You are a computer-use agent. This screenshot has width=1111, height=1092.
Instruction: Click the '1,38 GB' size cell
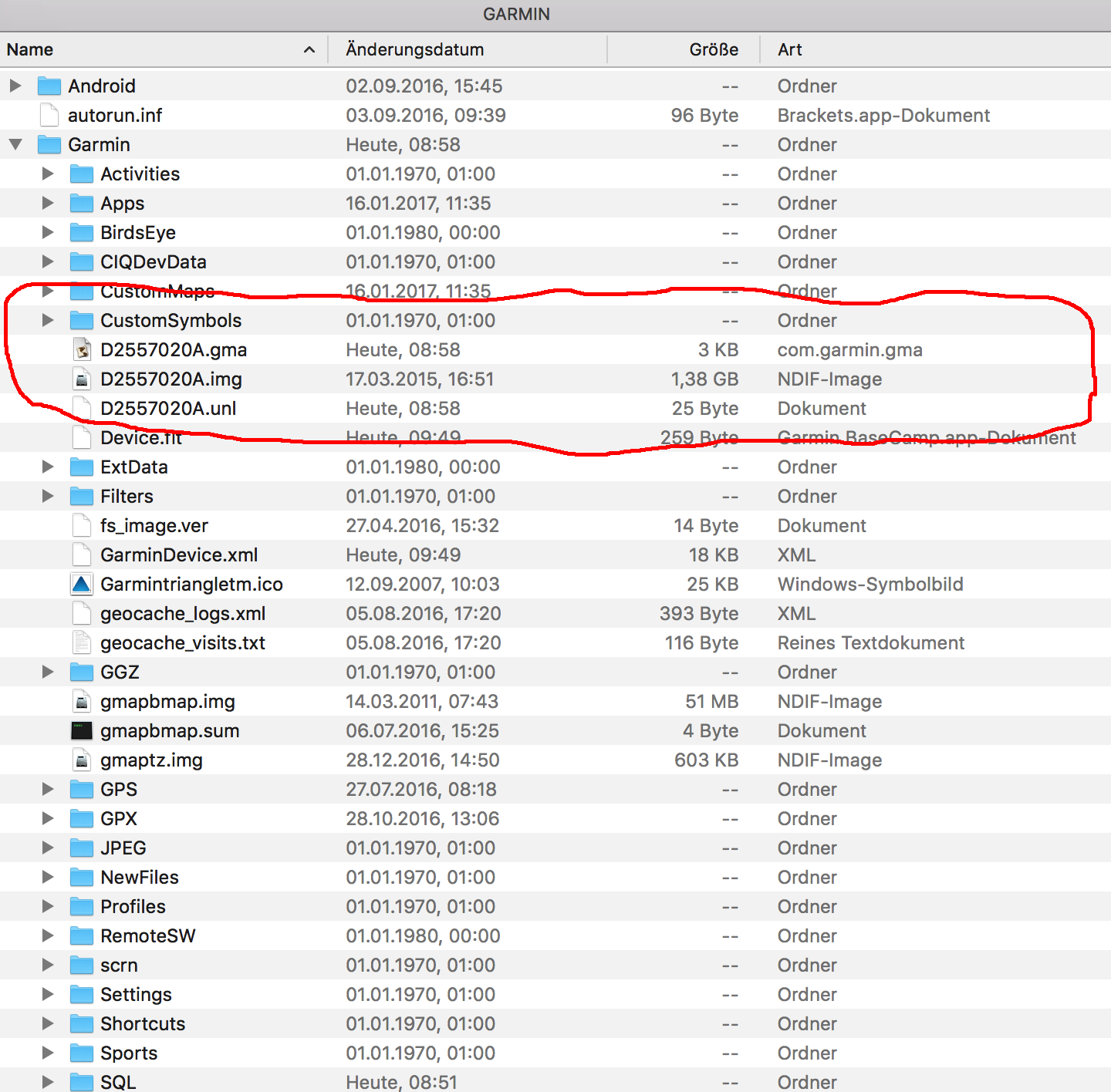pyautogui.click(x=704, y=379)
